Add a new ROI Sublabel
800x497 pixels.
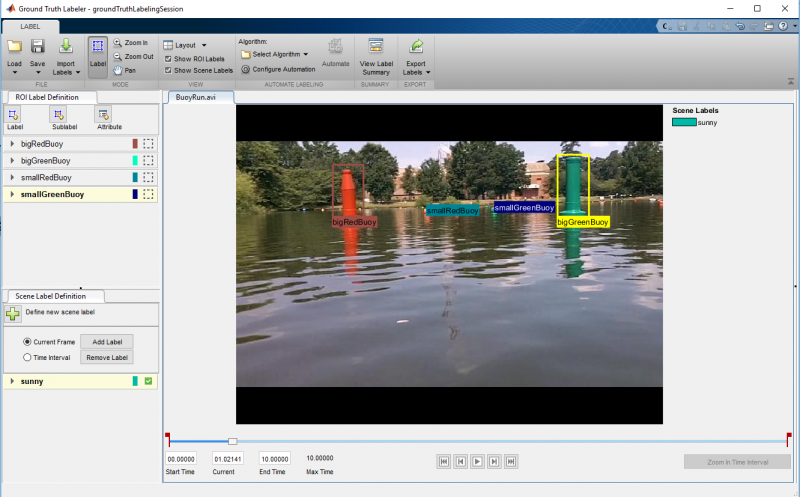coord(57,119)
